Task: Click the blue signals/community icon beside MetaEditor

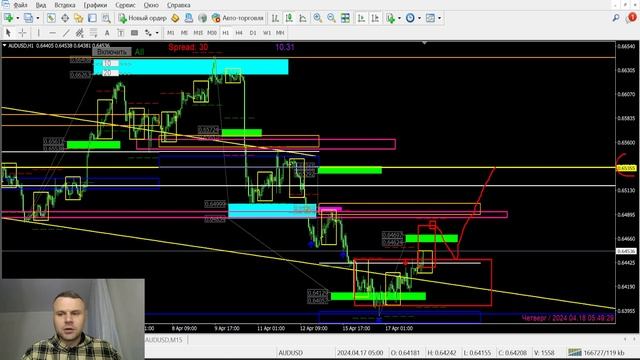Action: pos(189,18)
